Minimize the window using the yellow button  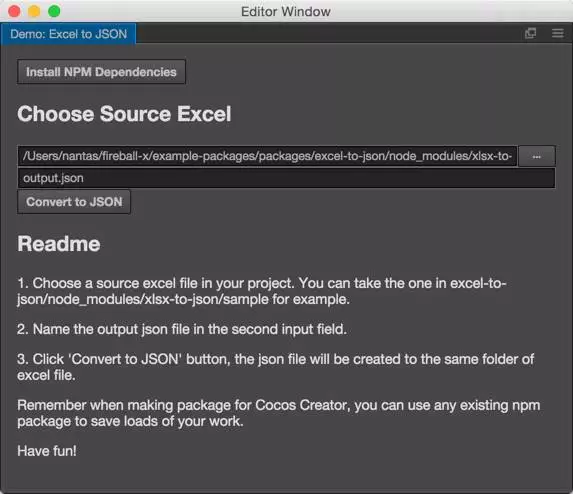34,11
